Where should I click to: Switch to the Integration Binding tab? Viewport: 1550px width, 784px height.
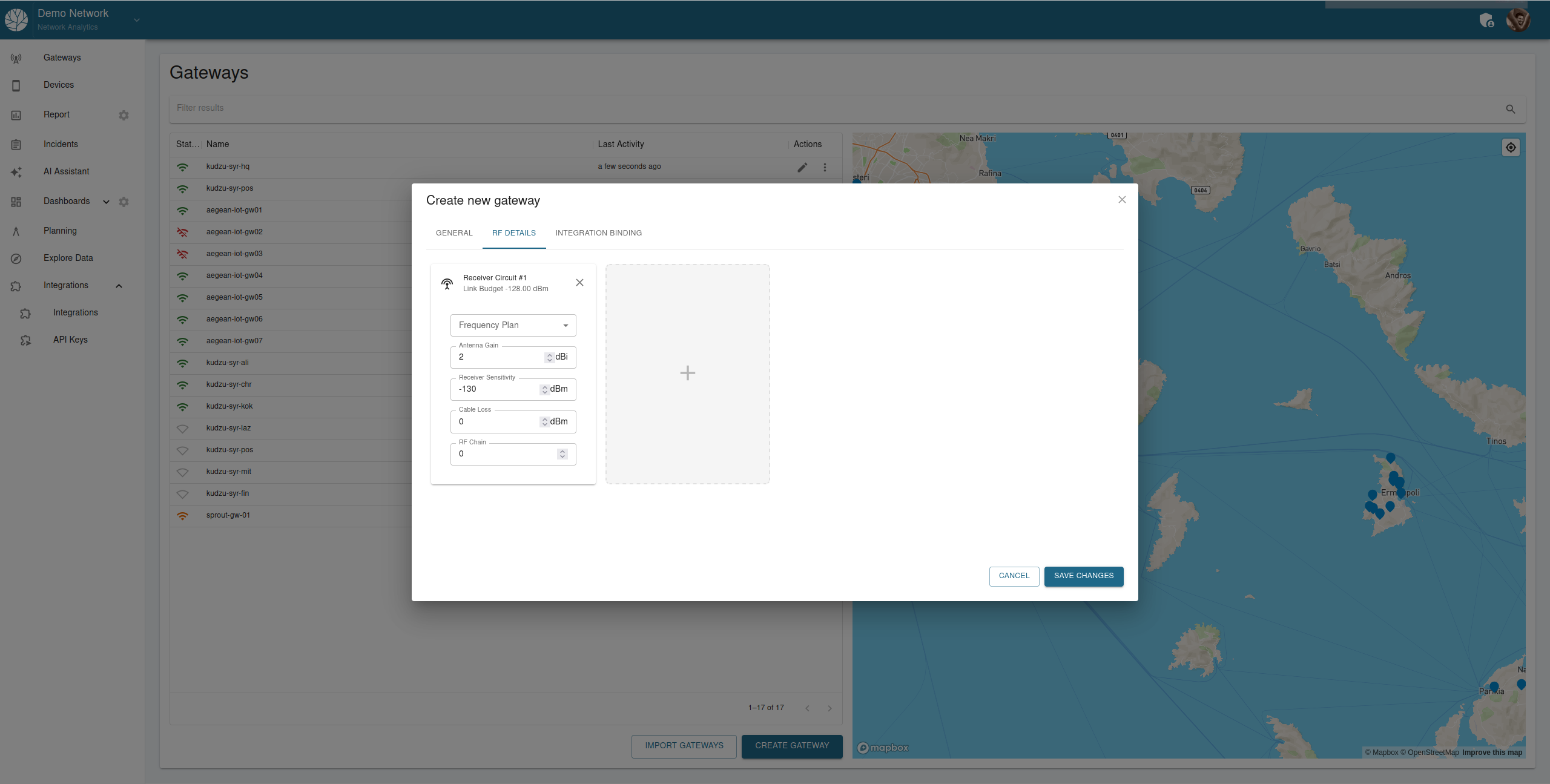pyautogui.click(x=598, y=233)
